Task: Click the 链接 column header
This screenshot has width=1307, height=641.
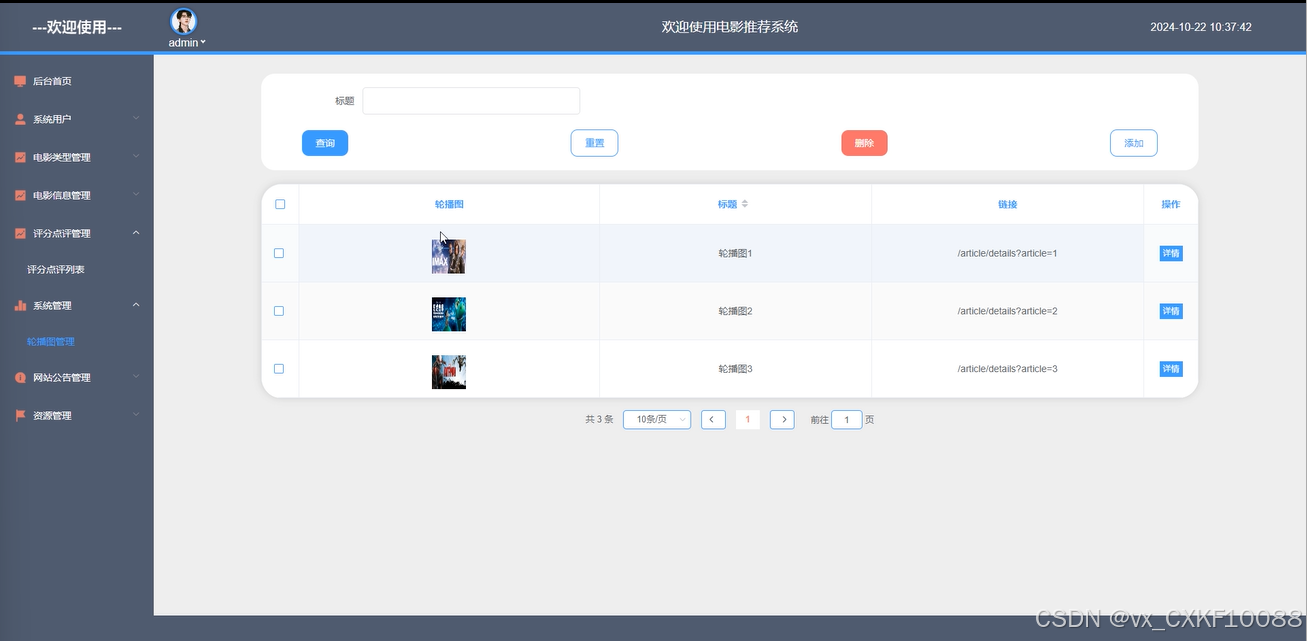Action: pyautogui.click(x=1007, y=204)
